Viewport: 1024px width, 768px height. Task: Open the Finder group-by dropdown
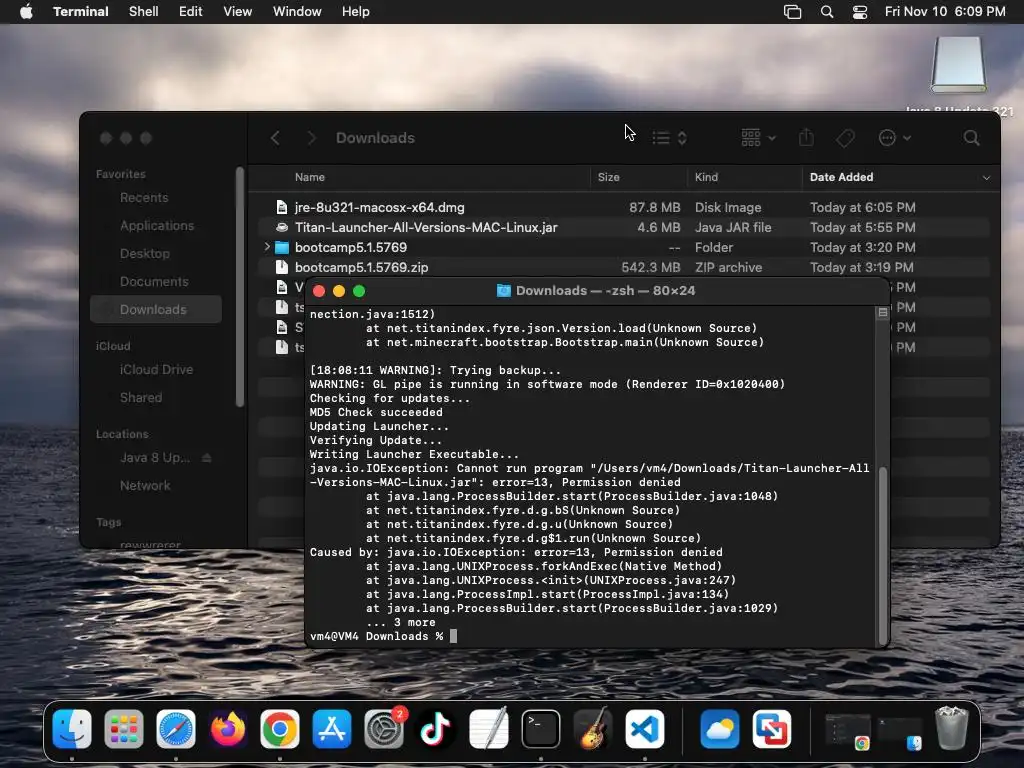pos(758,138)
